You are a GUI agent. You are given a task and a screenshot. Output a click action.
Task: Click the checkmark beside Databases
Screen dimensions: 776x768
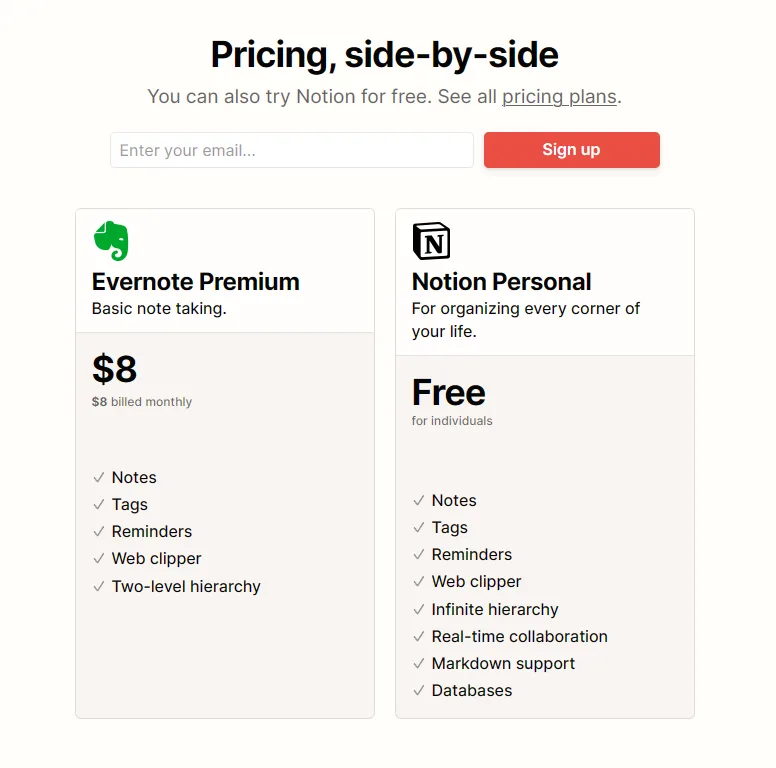419,691
